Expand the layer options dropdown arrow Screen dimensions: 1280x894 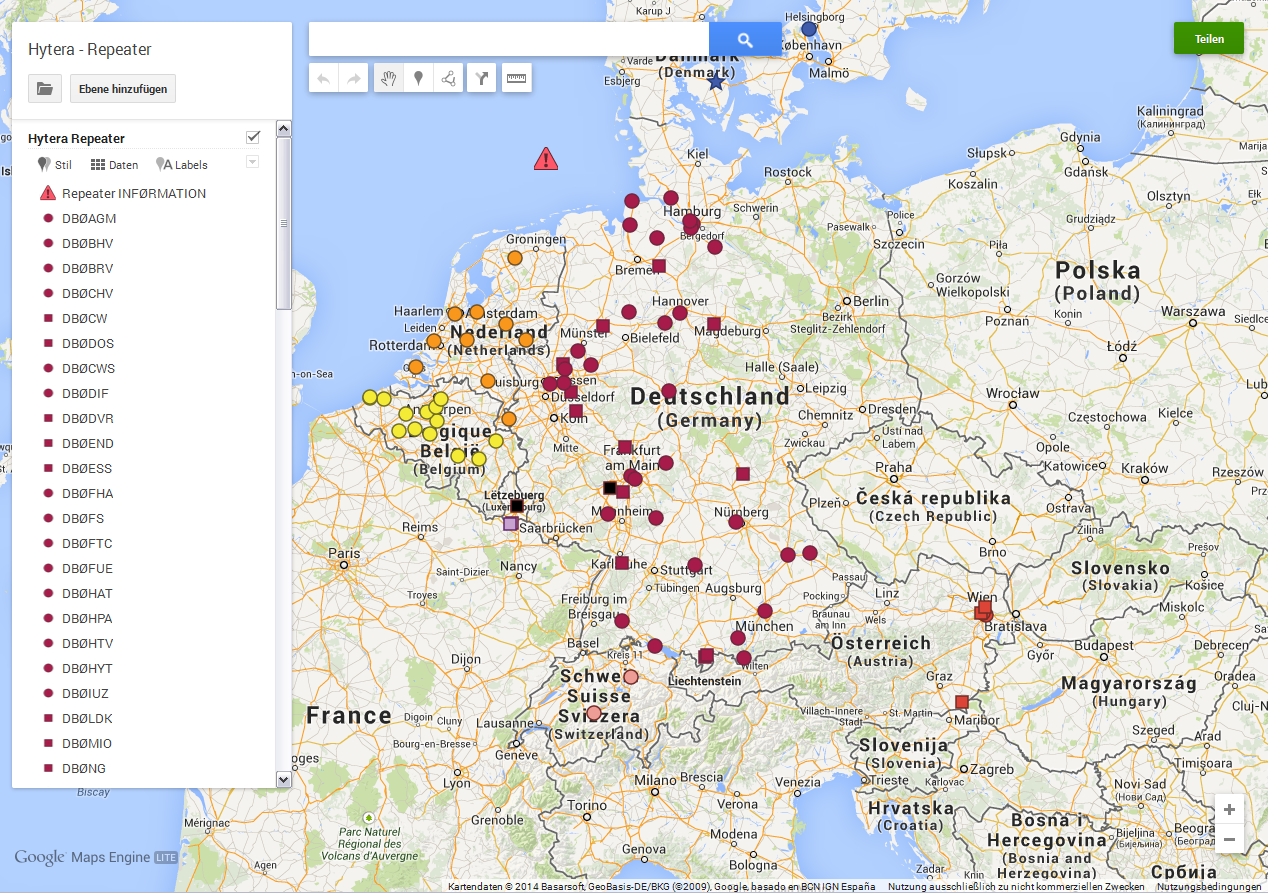coord(253,162)
